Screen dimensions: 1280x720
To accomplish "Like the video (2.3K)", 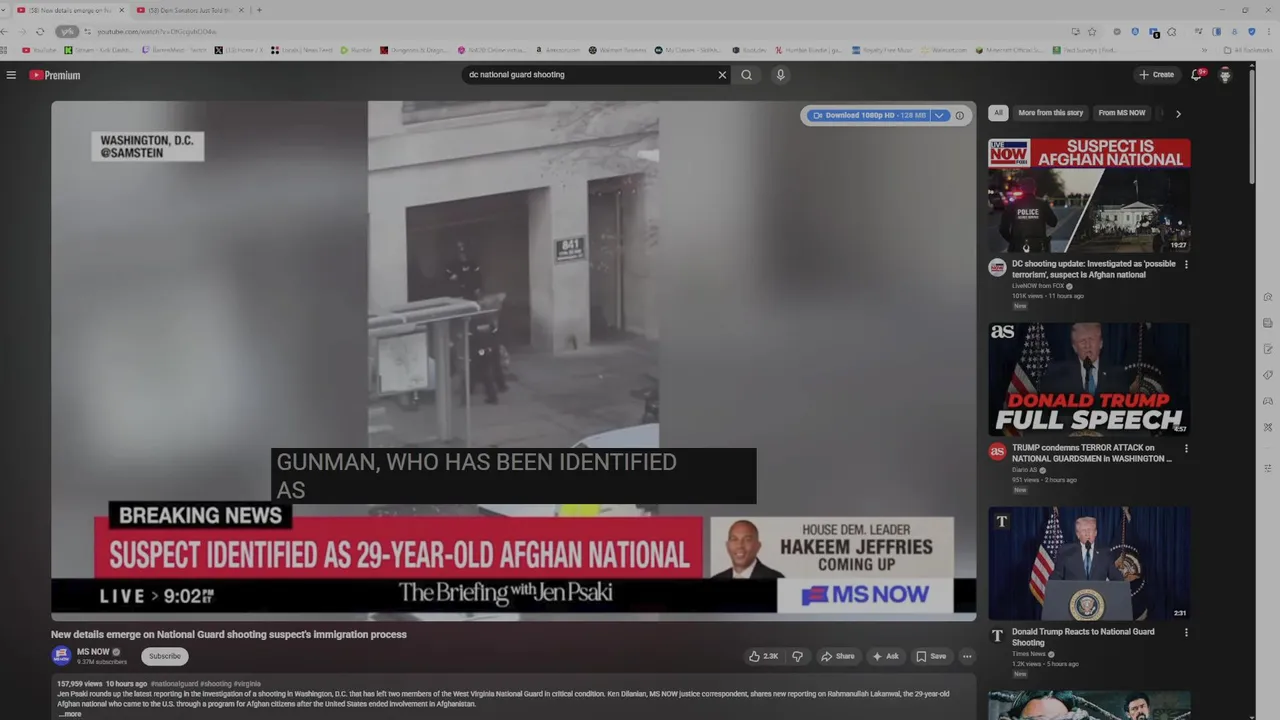I will point(763,656).
